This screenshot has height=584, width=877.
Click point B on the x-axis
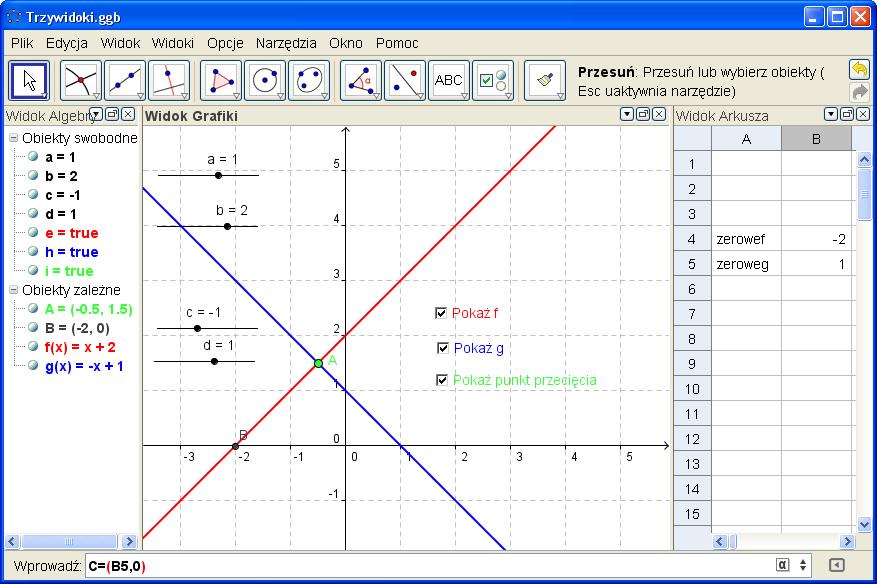pos(235,446)
